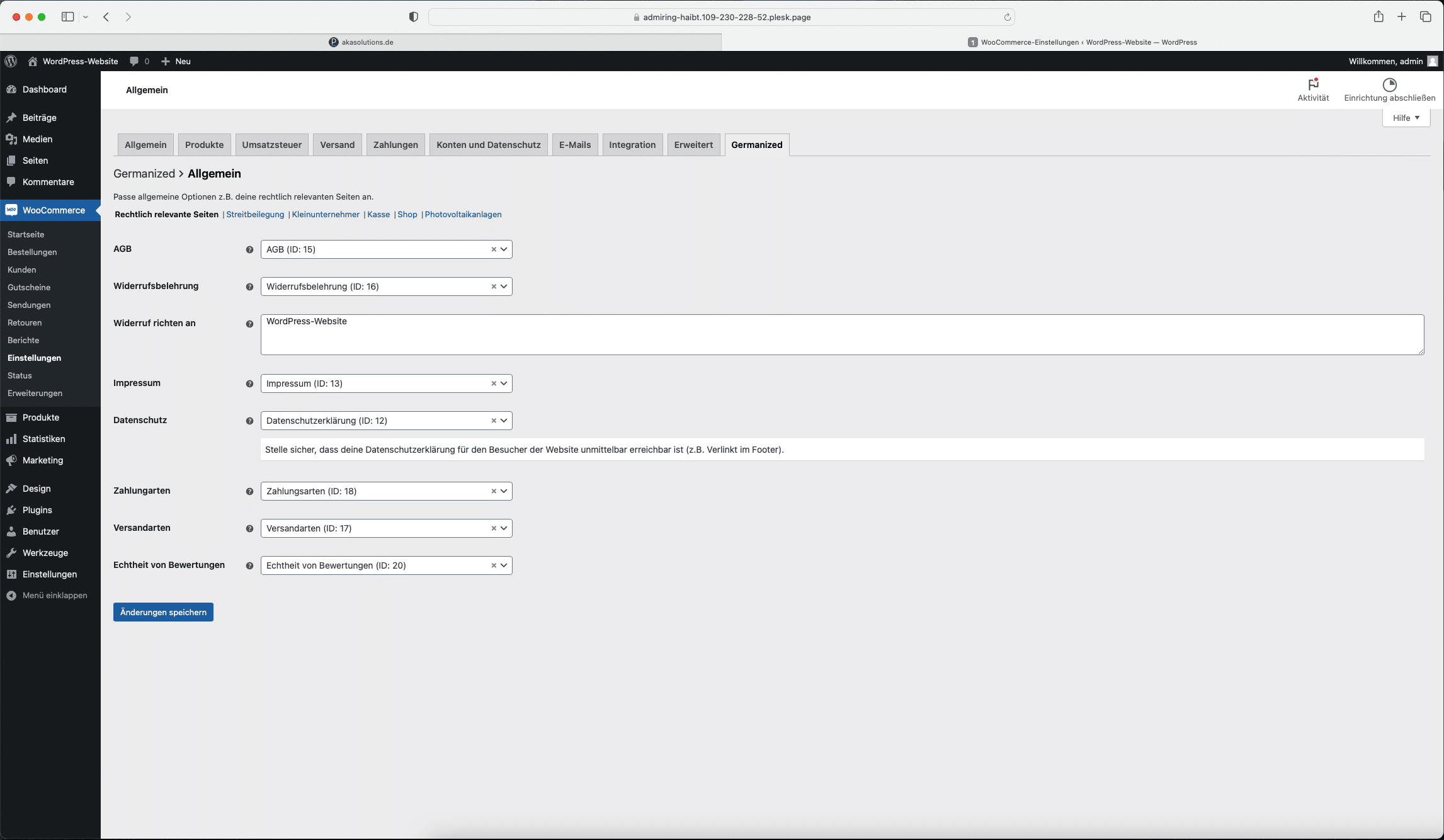The width and height of the screenshot is (1444, 840).
Task: Clear the Versandarten page selection
Action: 494,528
